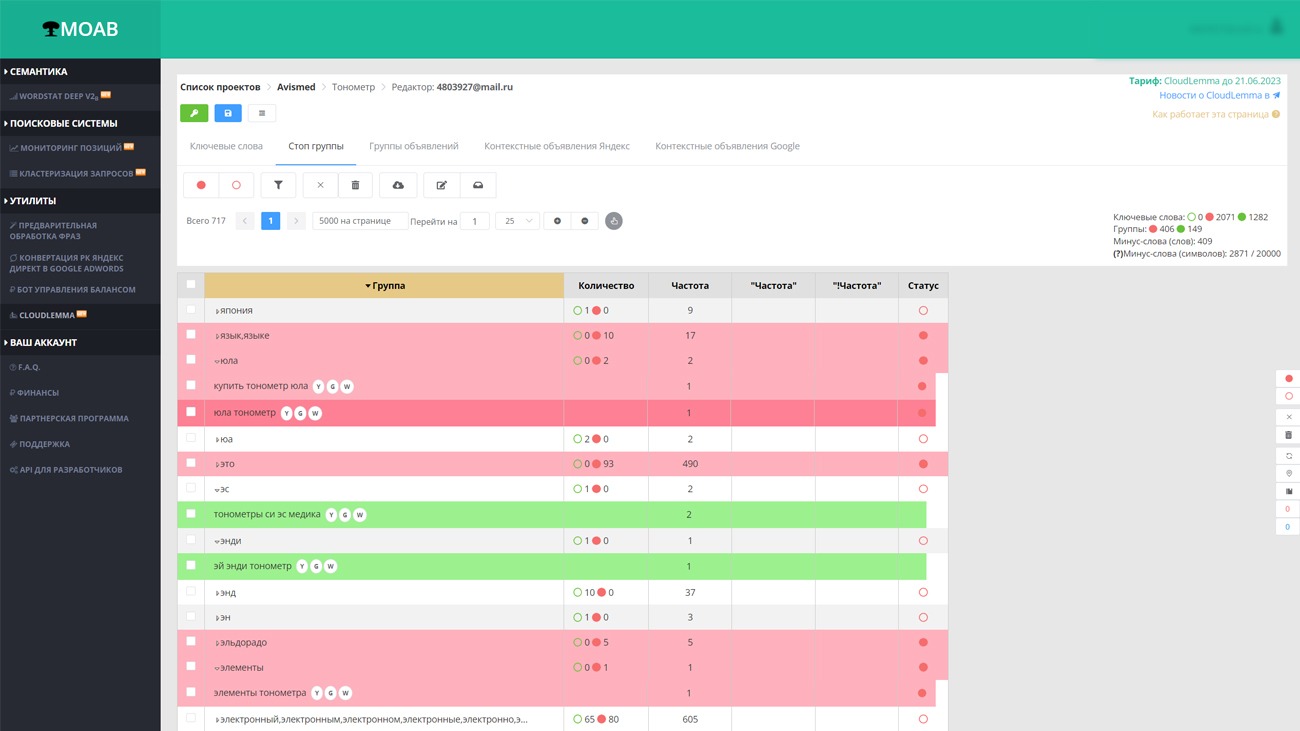
Task: Collapse the 'СЕМАНТИКА' sidebar section
Action: (38, 72)
